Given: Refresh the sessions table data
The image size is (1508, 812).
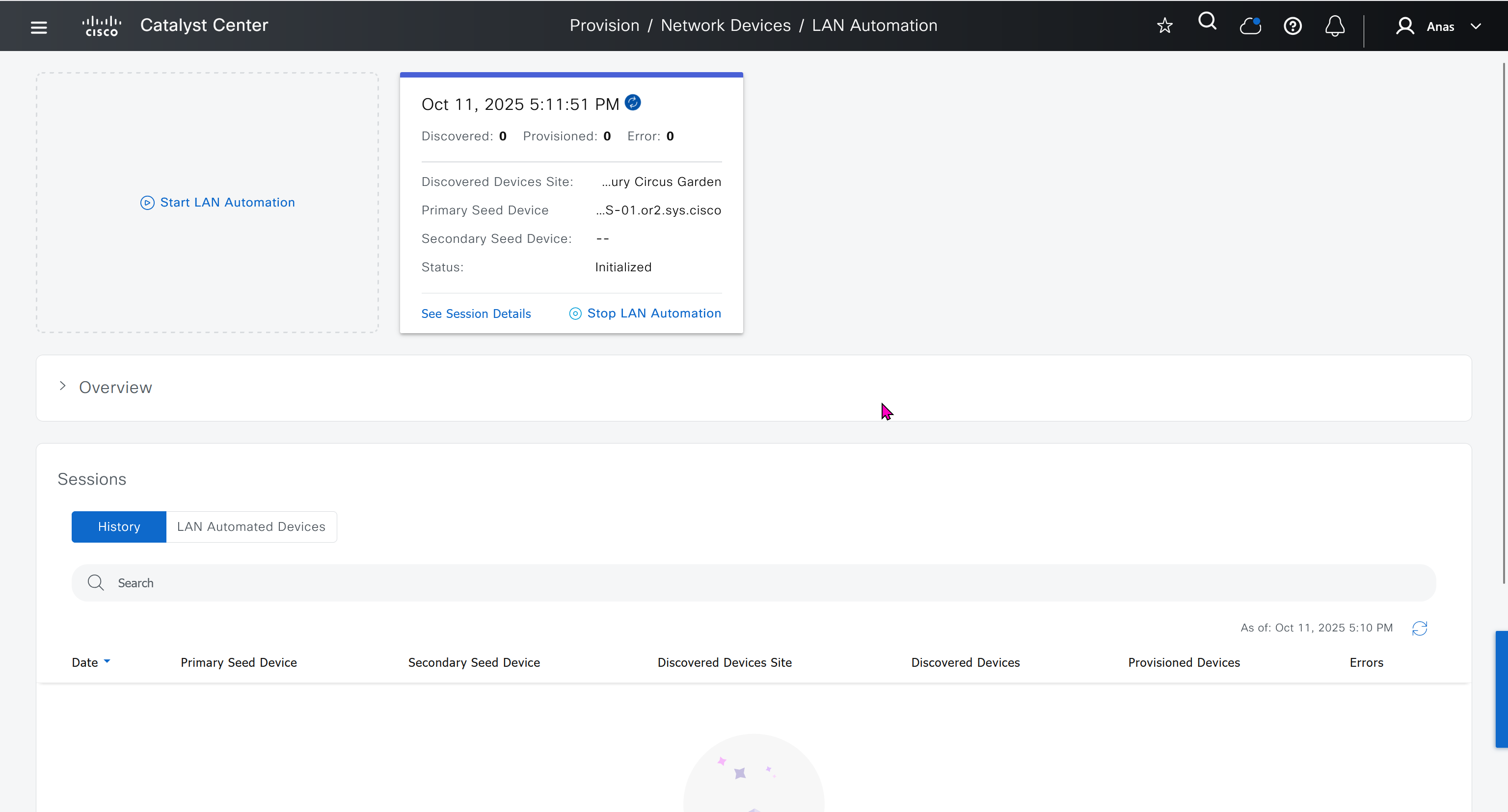Looking at the screenshot, I should click(1420, 629).
